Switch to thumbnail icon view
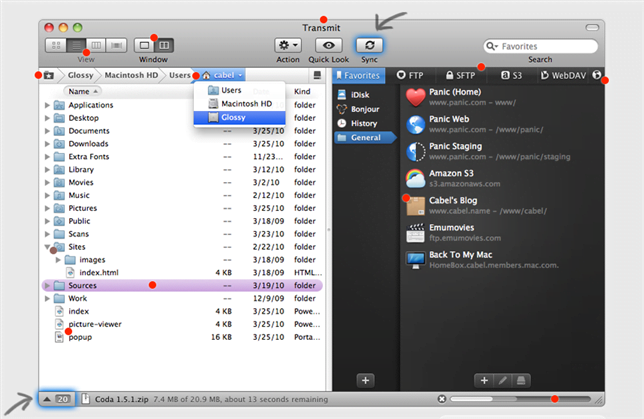This screenshot has height=419, width=644. (56, 45)
